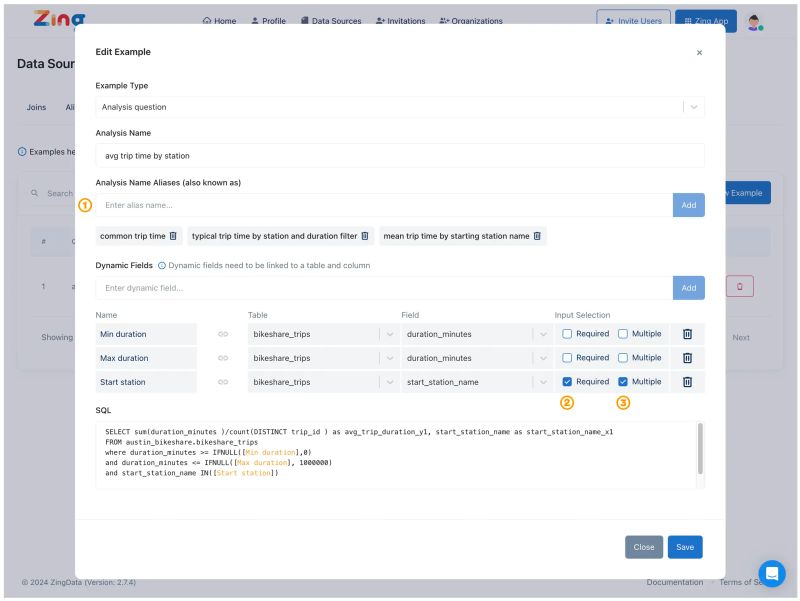Go to Home in the top navigation
This screenshot has width=800, height=601.
[219, 21]
